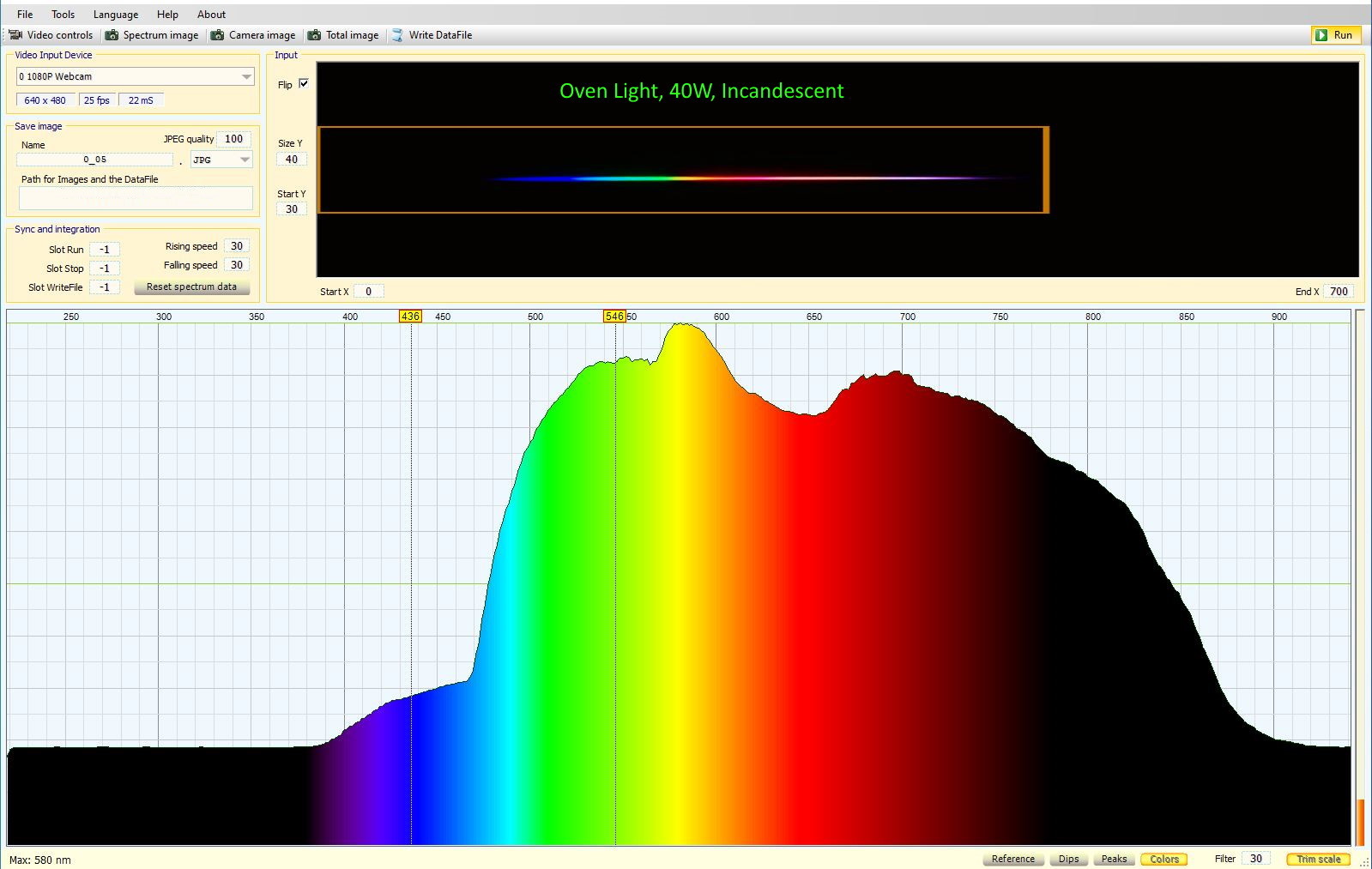Click the 436 nm calibration marker
The height and width of the screenshot is (869, 1372).
(410, 317)
